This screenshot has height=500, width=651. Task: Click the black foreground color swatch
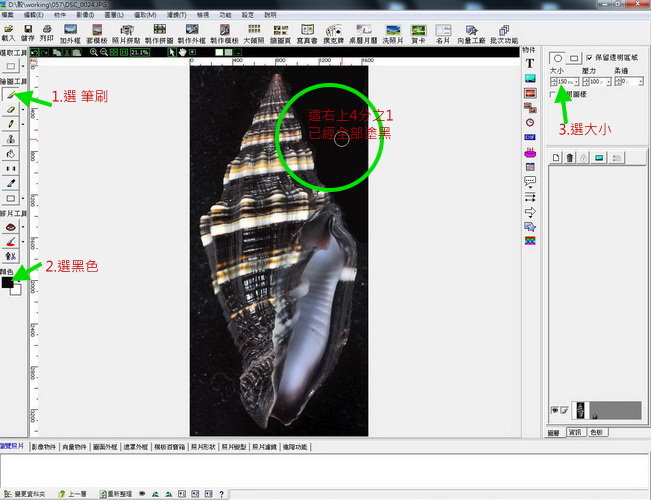8,283
